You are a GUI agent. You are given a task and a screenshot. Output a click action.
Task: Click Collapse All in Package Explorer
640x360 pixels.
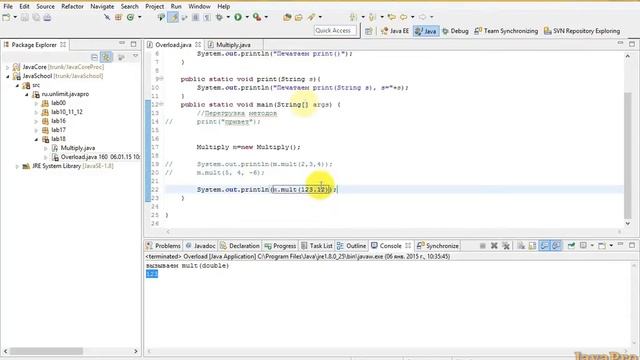[x=94, y=57]
